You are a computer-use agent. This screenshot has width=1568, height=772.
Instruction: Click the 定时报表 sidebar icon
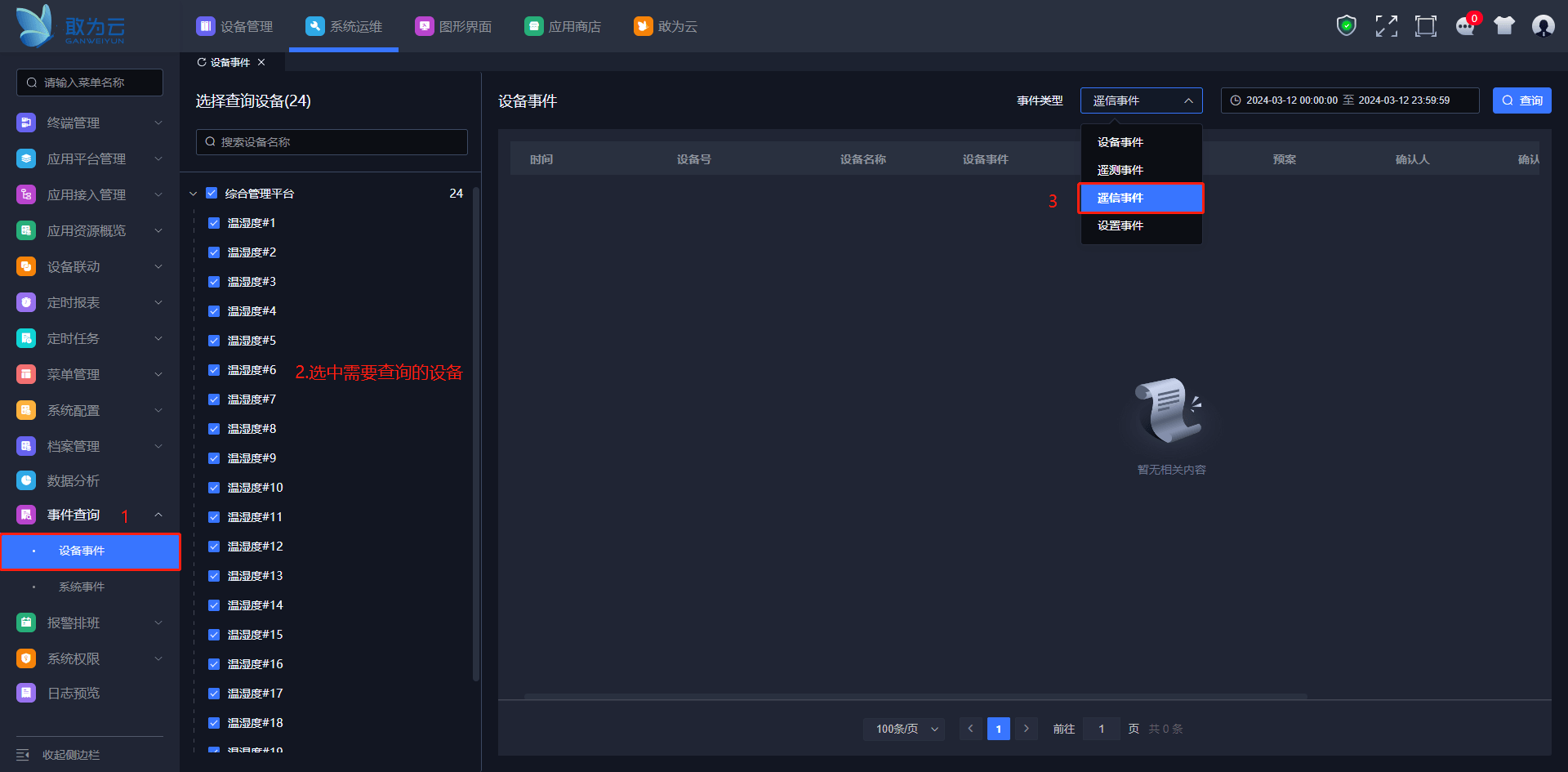click(x=26, y=302)
